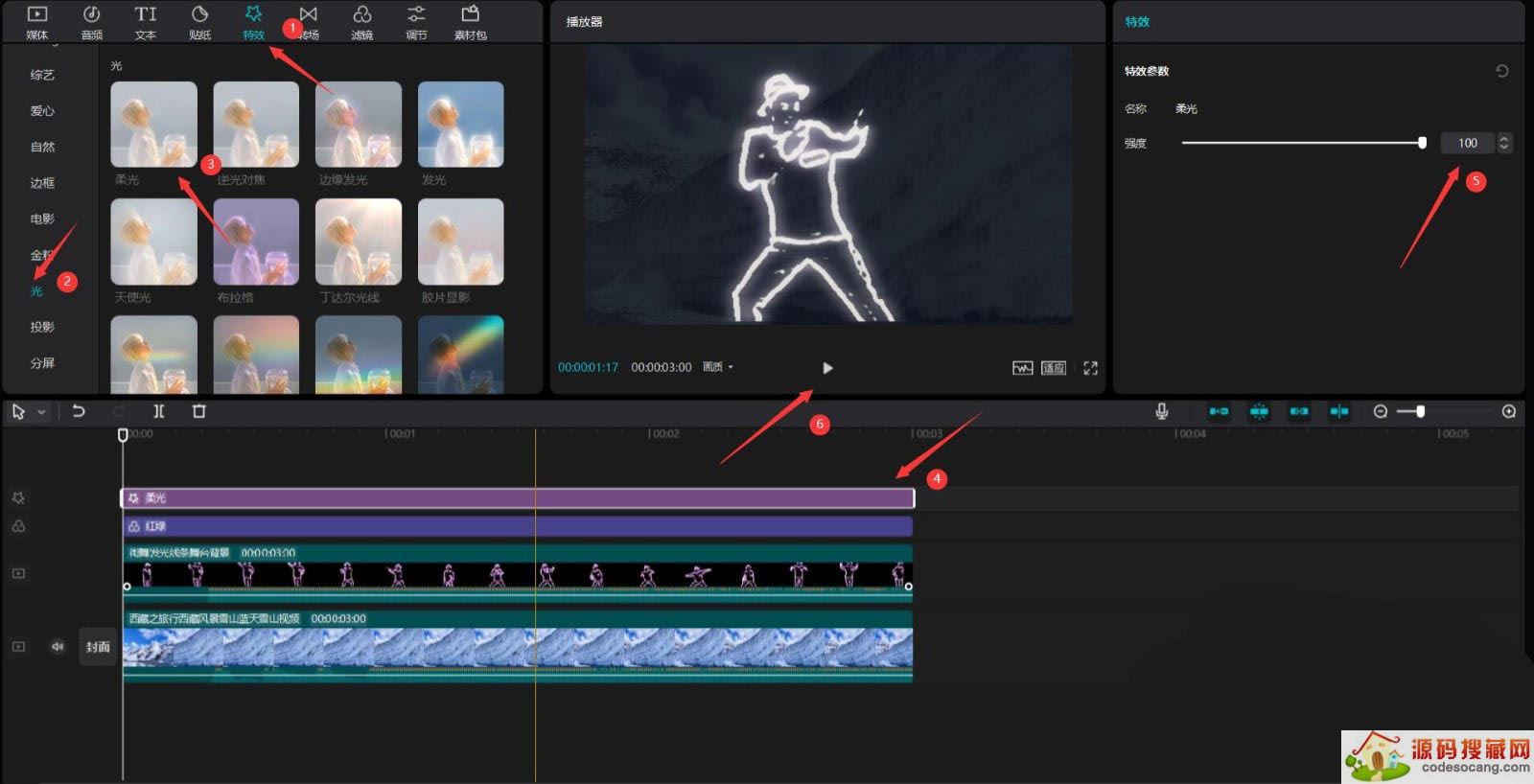Enter fullscreen preview in the player
Viewport: 1534px width, 784px height.
point(1090,368)
